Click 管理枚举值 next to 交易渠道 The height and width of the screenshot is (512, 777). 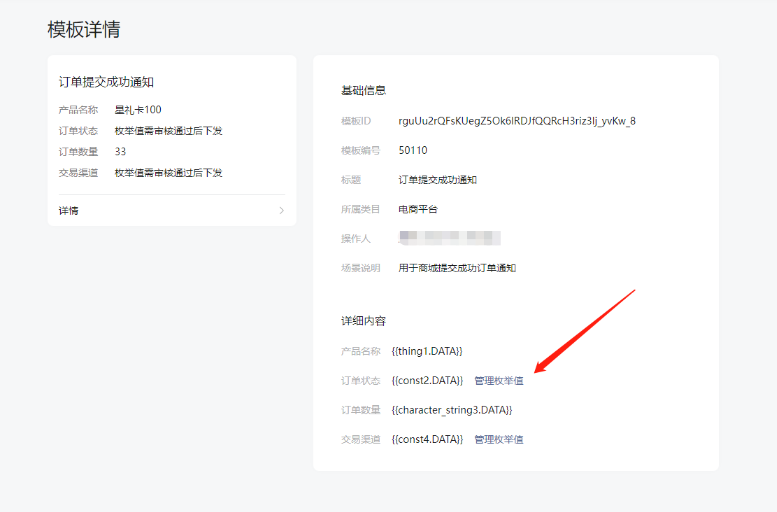click(498, 439)
